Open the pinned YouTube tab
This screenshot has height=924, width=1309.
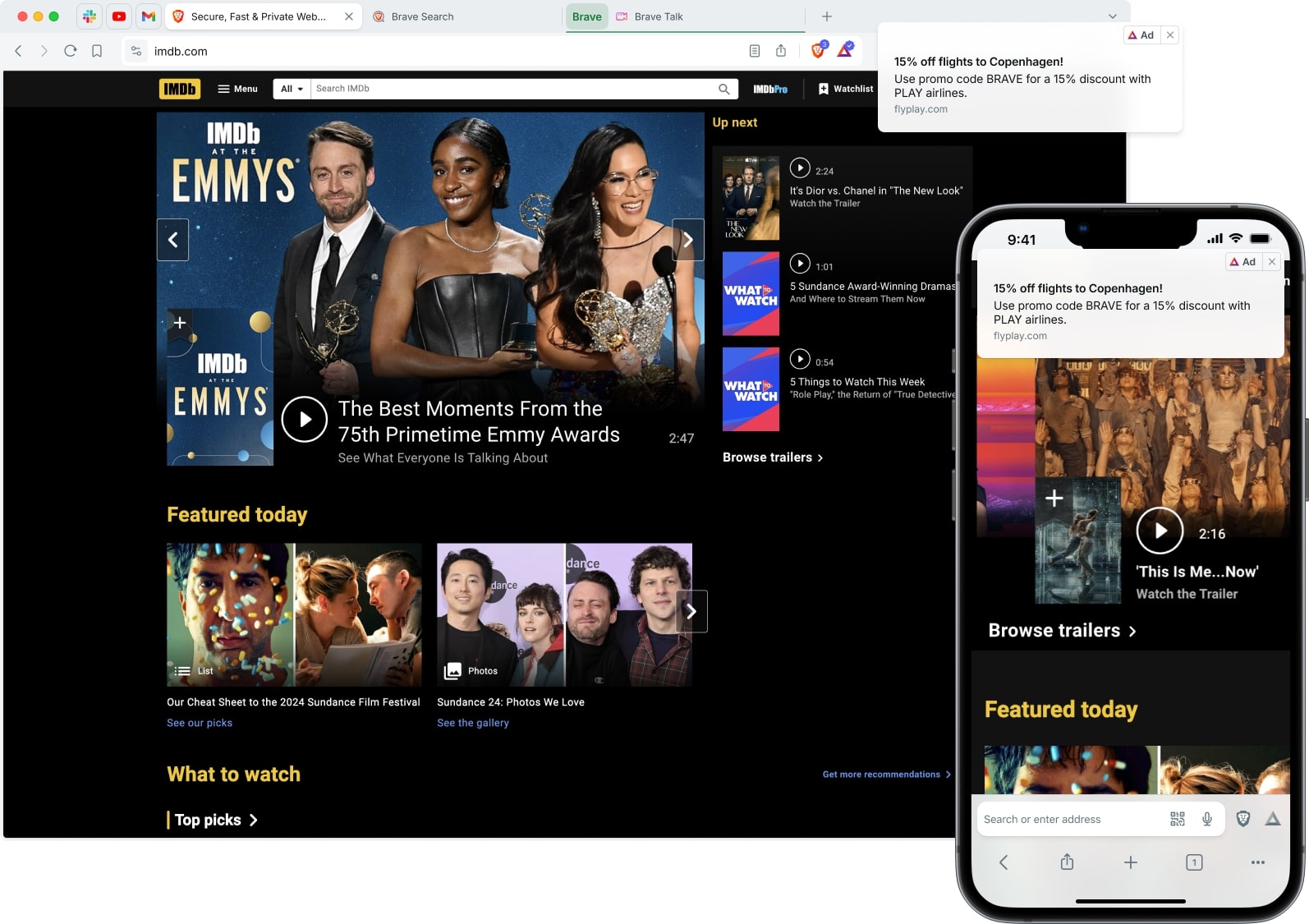[119, 16]
